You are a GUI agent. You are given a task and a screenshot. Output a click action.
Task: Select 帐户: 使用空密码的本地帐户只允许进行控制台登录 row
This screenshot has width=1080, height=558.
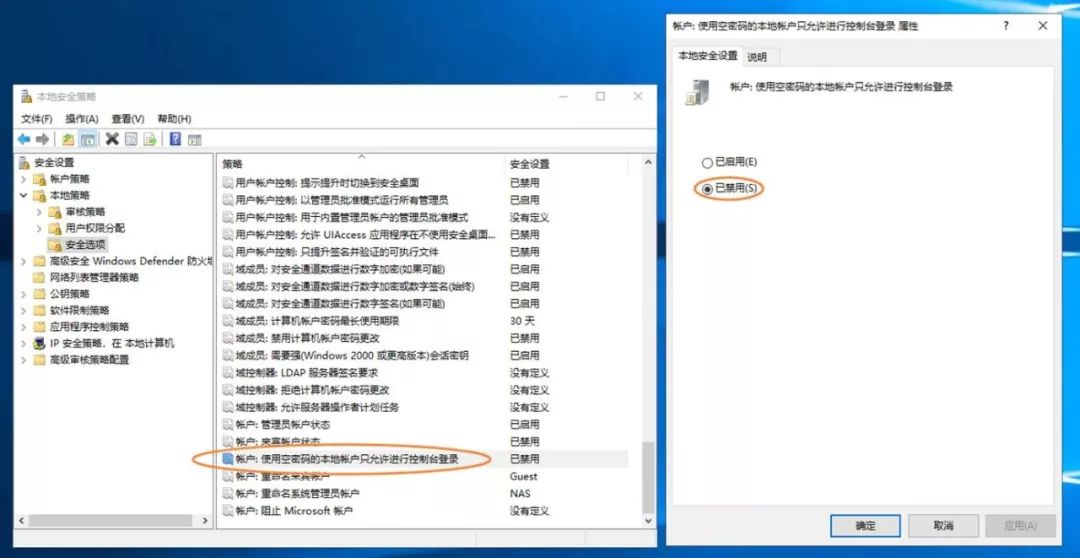pos(424,459)
